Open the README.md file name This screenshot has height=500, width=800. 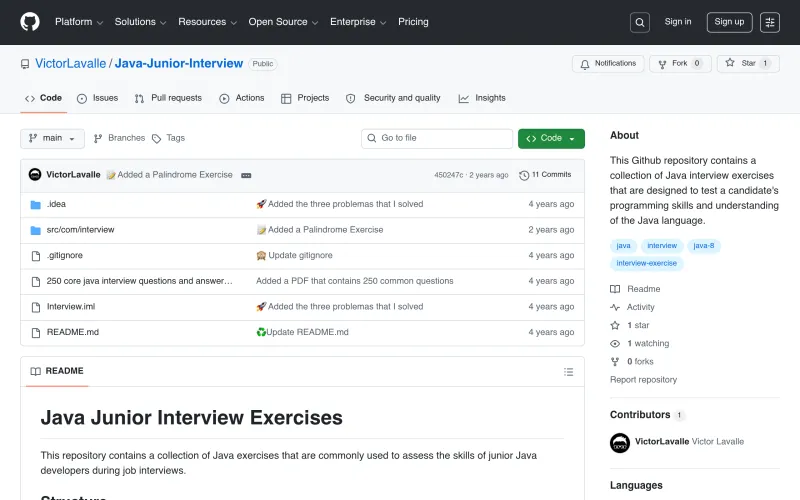[x=72, y=332]
